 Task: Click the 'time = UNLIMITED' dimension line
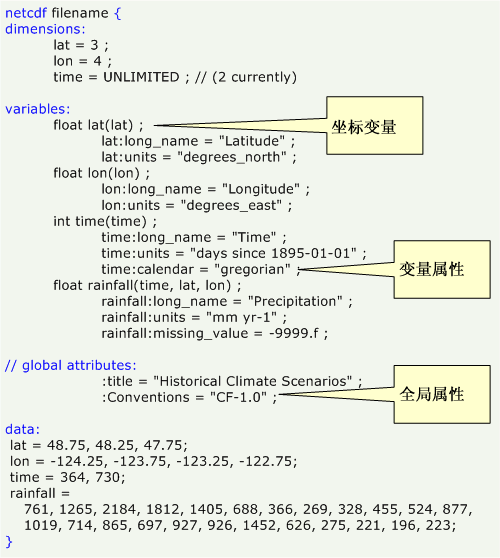(x=116, y=77)
